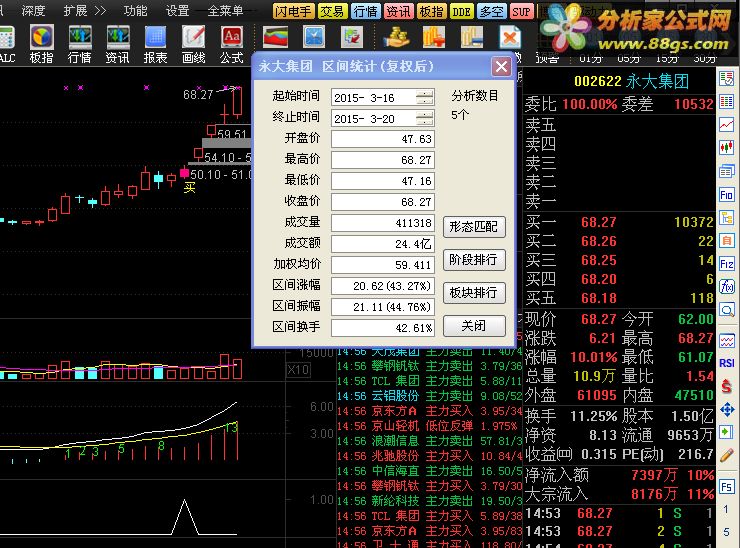Image resolution: width=740 pixels, height=548 pixels.
Task: Switch to the SUP tab button
Action: [521, 11]
